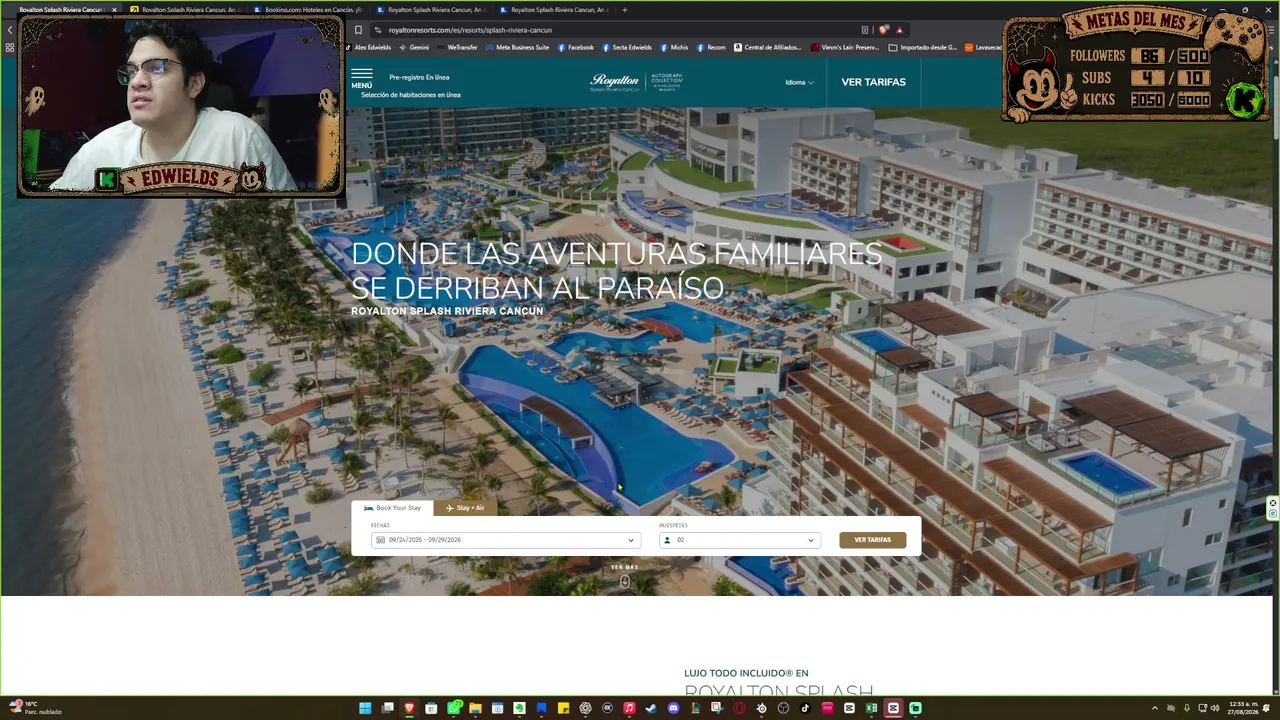1280x720 pixels.
Task: Open Apple Music from the taskbar
Action: click(x=629, y=708)
